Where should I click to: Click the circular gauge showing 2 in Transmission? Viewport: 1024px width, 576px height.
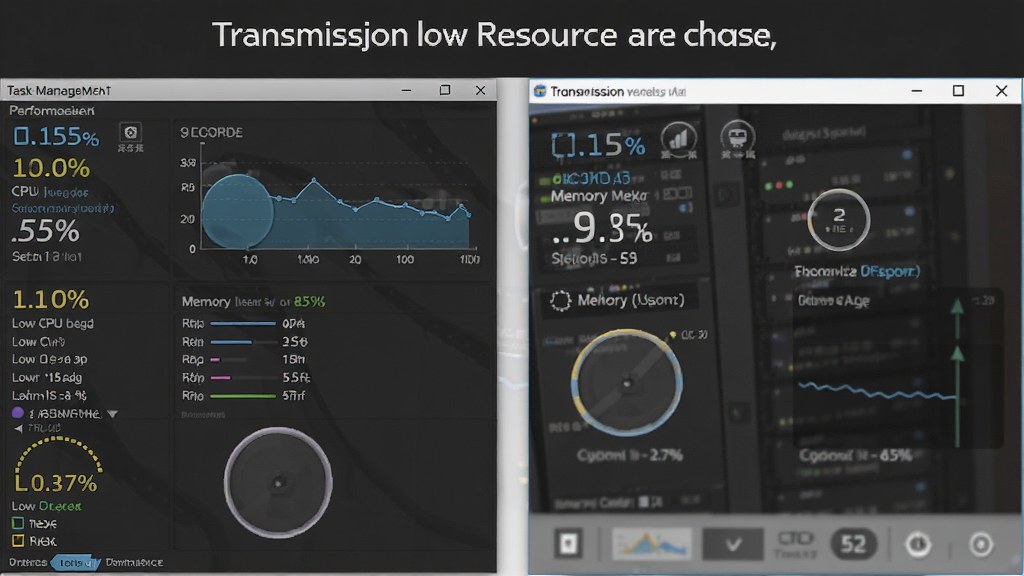pyautogui.click(x=839, y=220)
